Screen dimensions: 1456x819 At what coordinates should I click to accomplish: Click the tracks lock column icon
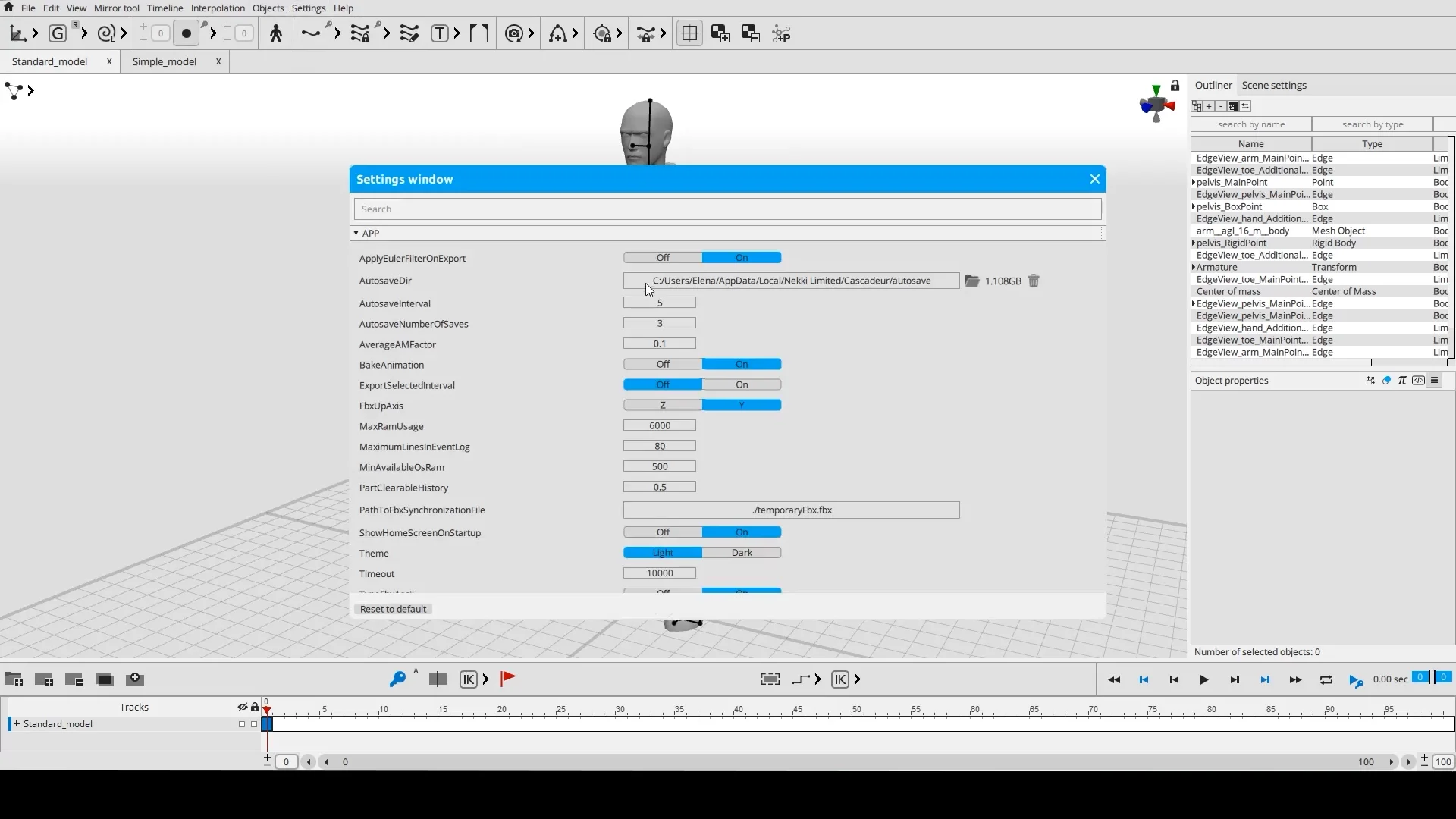255,707
